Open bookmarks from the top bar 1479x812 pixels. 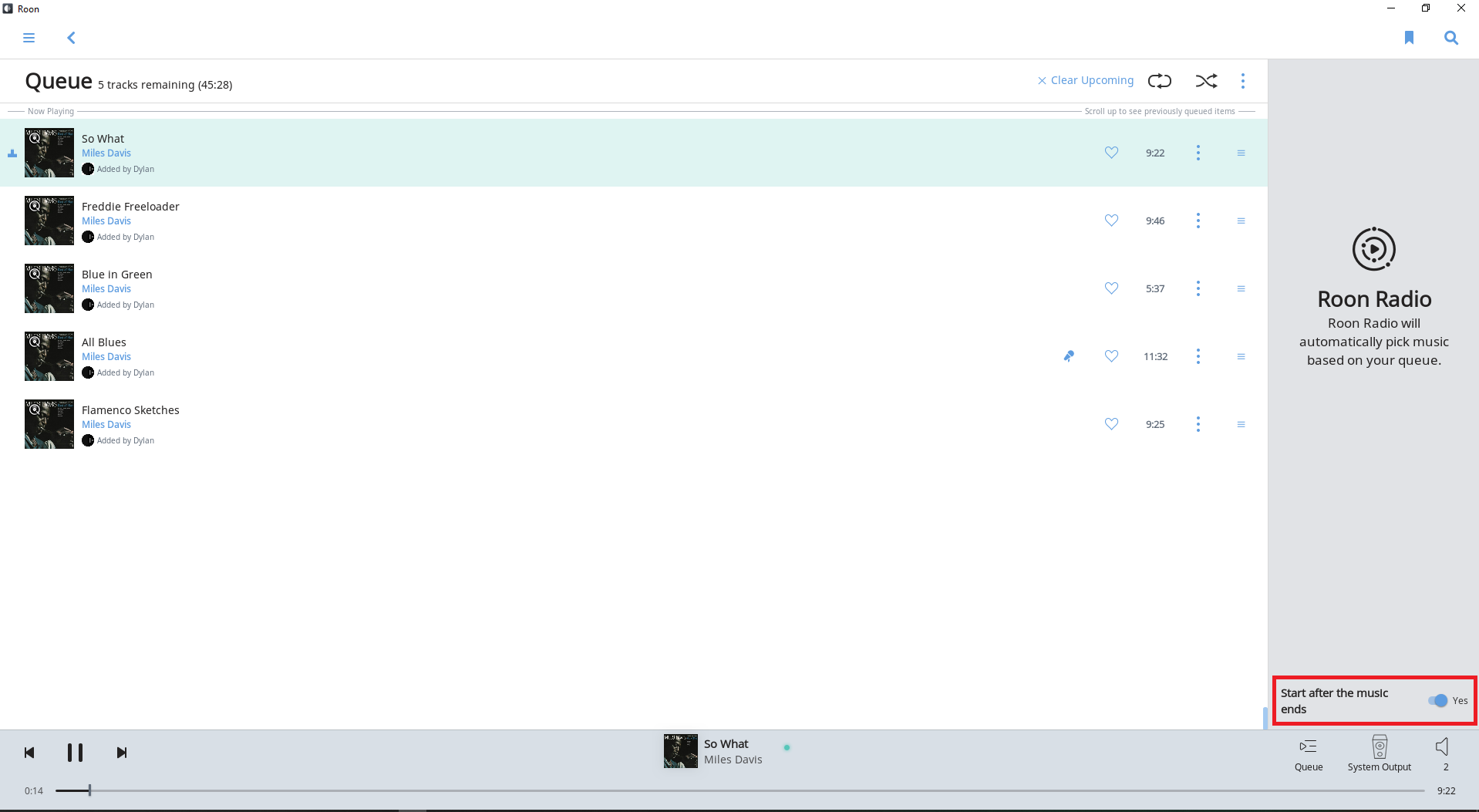[x=1409, y=38]
